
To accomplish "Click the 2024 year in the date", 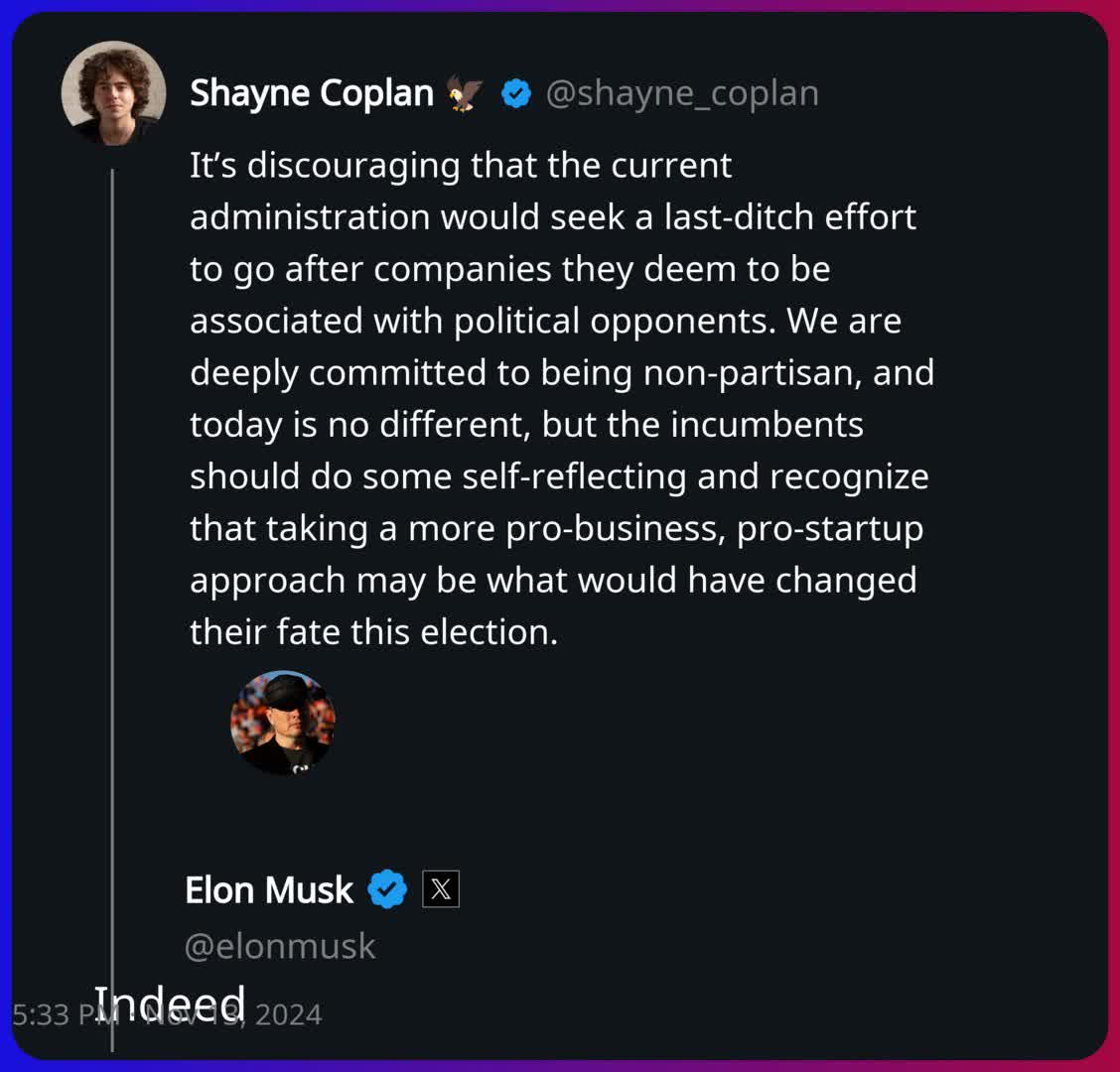I will pyautogui.click(x=289, y=1015).
